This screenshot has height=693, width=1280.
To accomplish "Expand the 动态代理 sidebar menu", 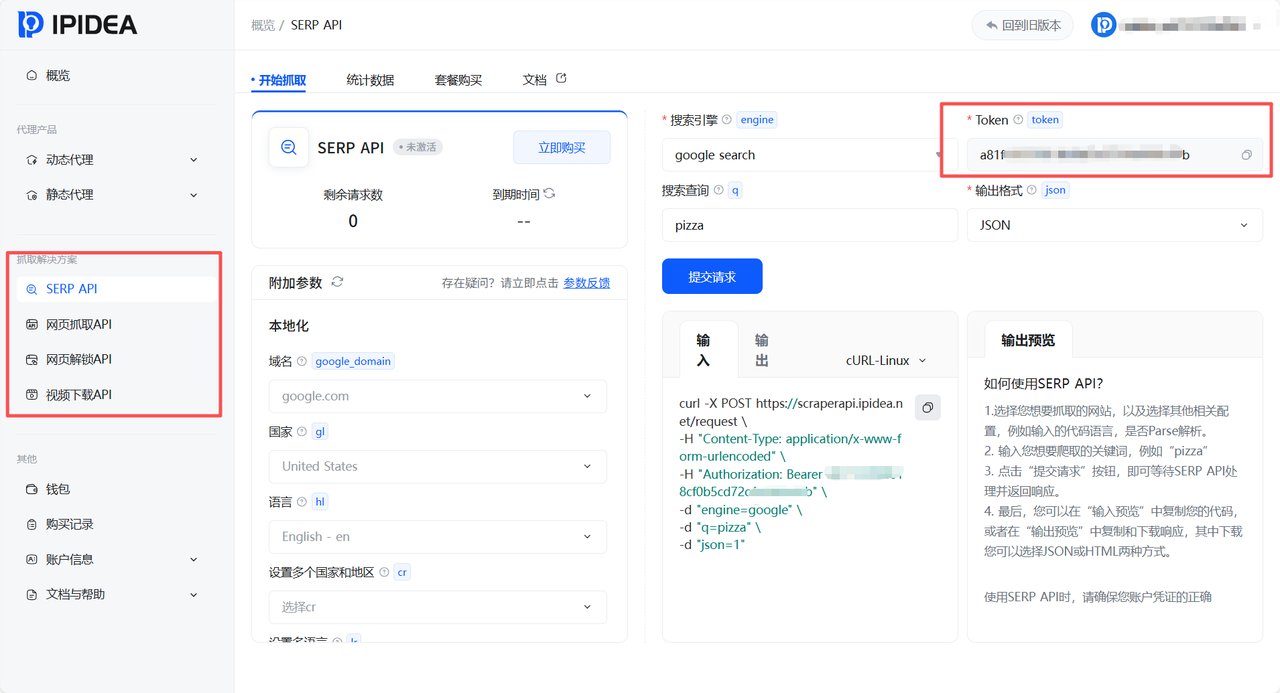I will click(x=193, y=160).
